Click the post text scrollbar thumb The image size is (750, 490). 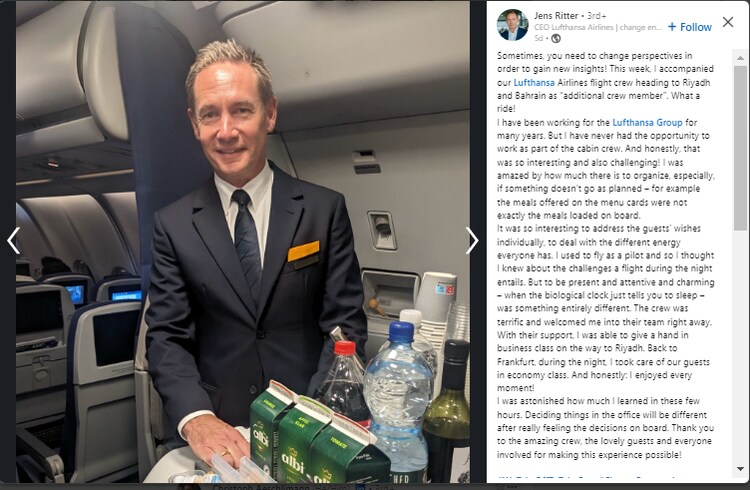[740, 148]
